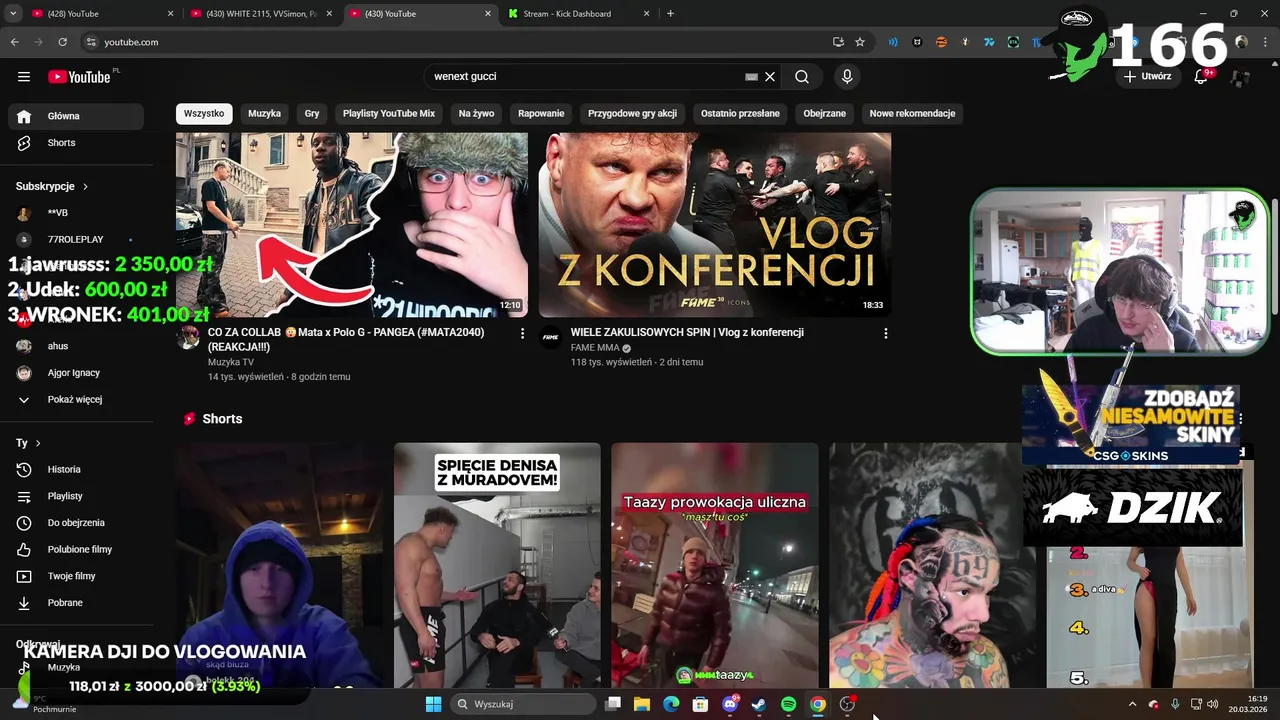Image resolution: width=1280 pixels, height=720 pixels.
Task: Open Discord from the taskbar
Action: tap(730, 704)
